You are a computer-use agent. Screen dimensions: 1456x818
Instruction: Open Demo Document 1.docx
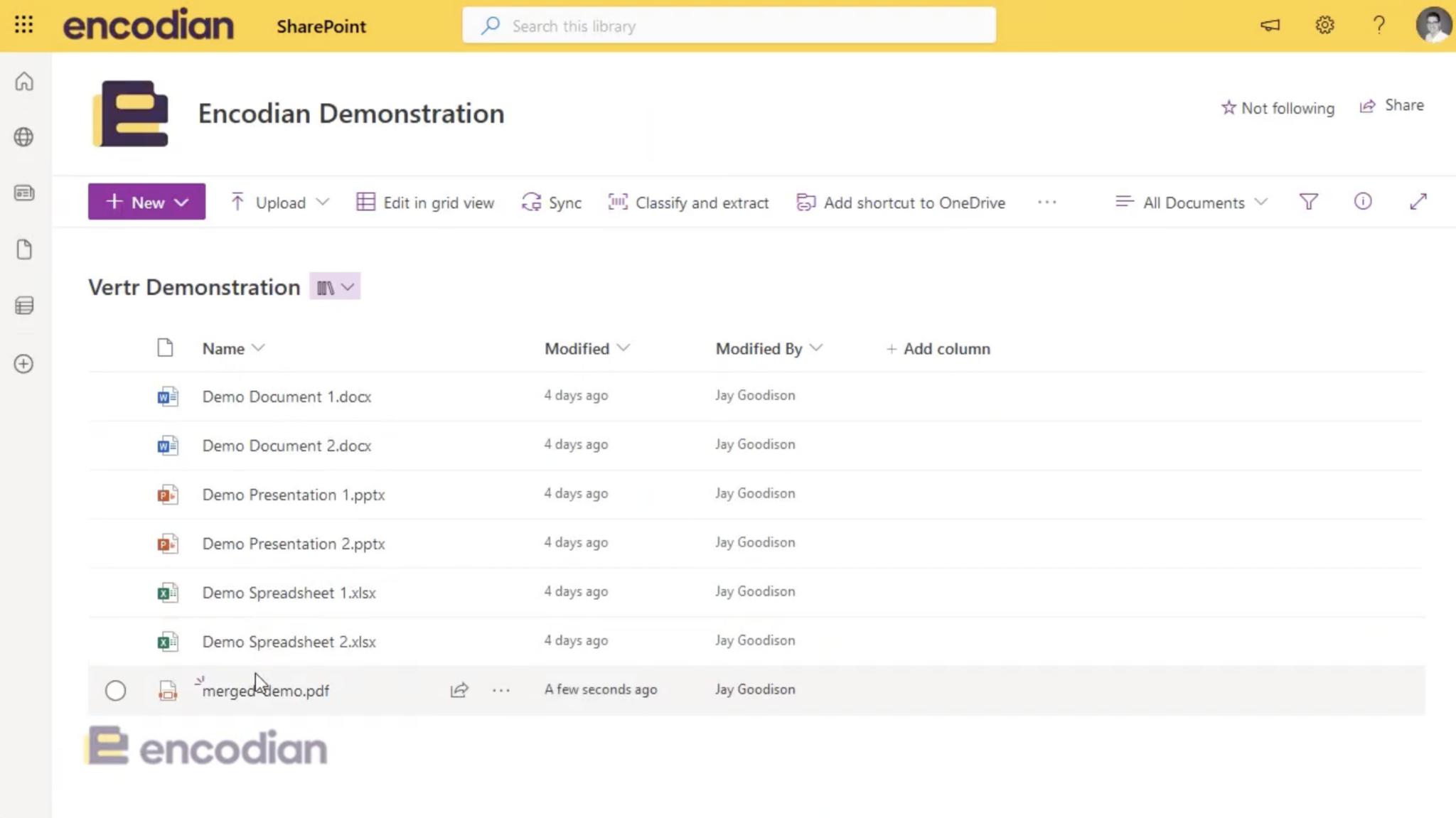click(x=287, y=397)
